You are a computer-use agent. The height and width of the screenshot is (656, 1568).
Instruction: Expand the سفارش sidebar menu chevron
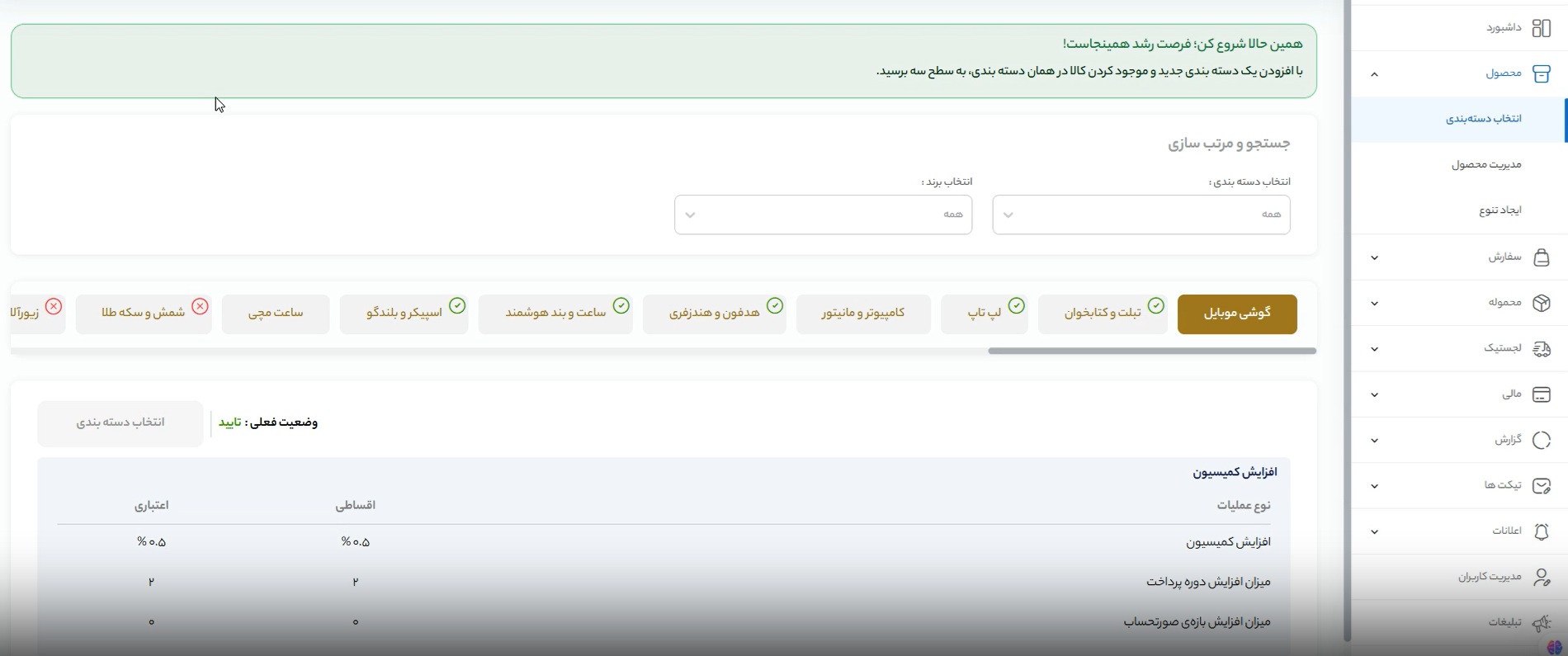point(1374,257)
